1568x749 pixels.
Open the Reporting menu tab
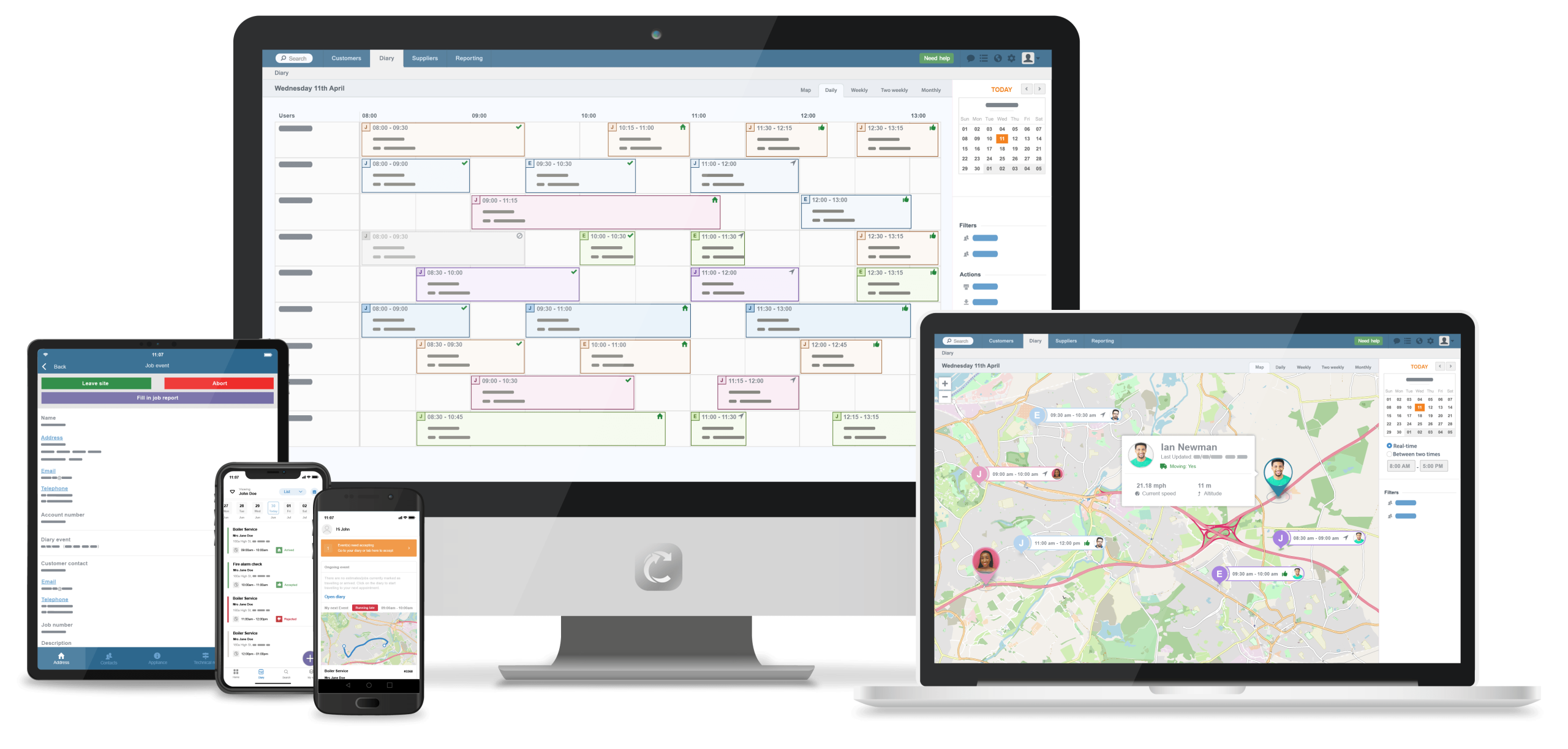(469, 58)
